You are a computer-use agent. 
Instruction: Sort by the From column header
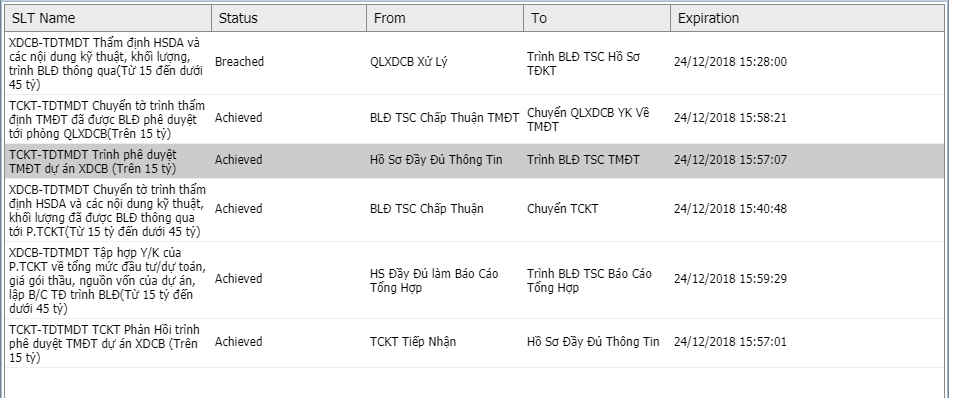[446, 18]
